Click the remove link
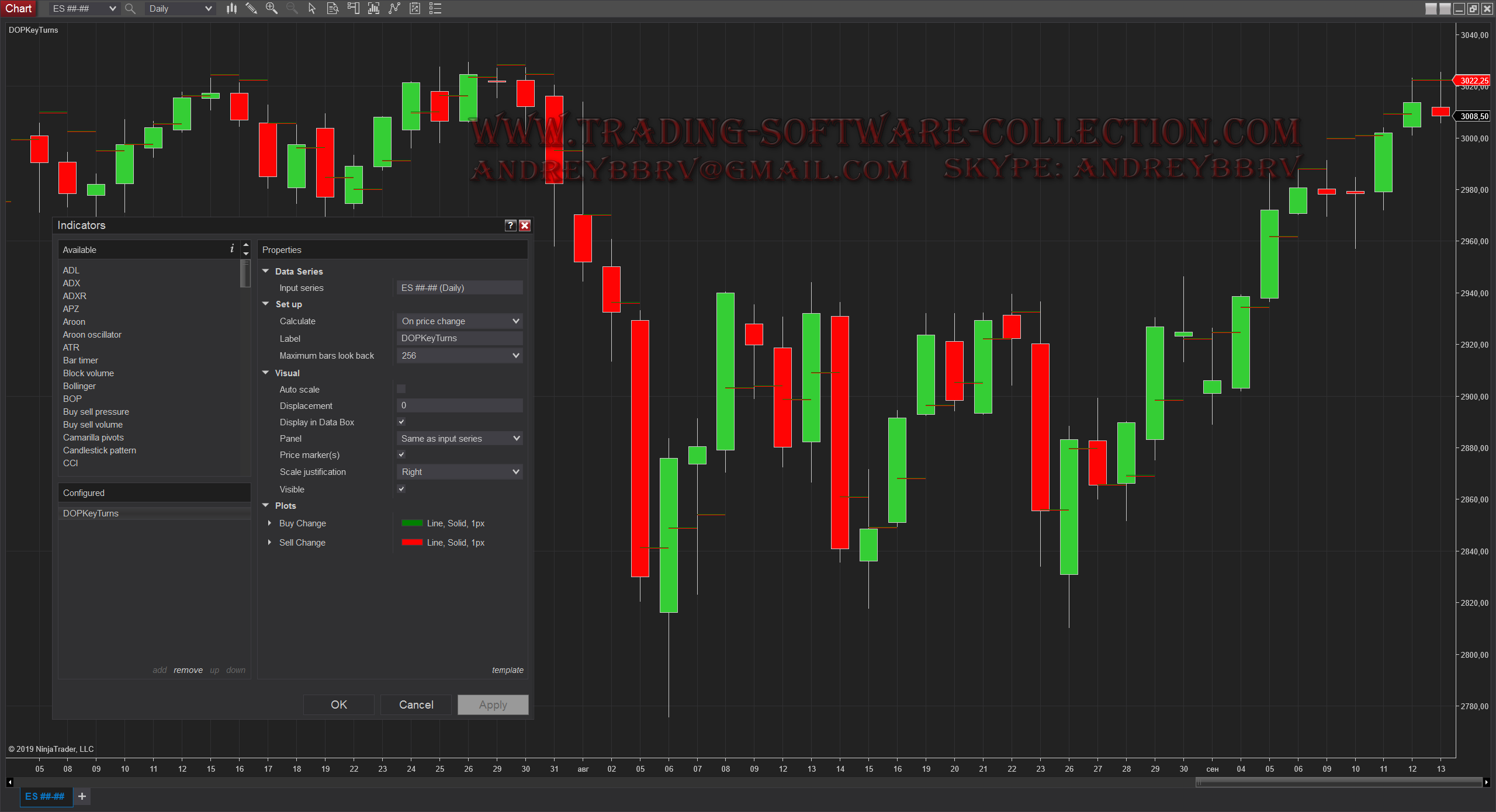This screenshot has width=1496, height=812. click(188, 670)
